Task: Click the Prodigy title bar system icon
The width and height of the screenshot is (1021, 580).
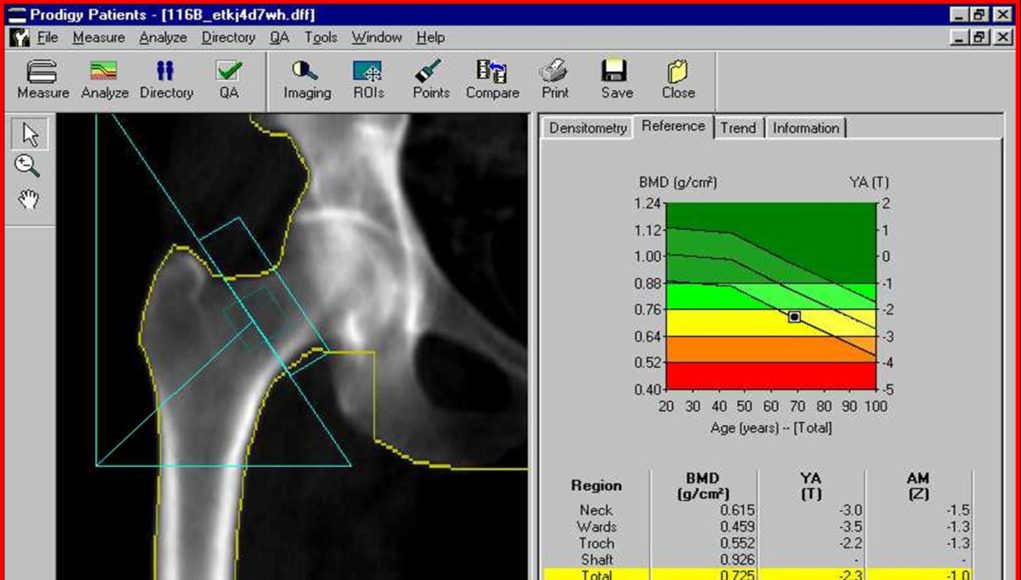Action: 18,15
